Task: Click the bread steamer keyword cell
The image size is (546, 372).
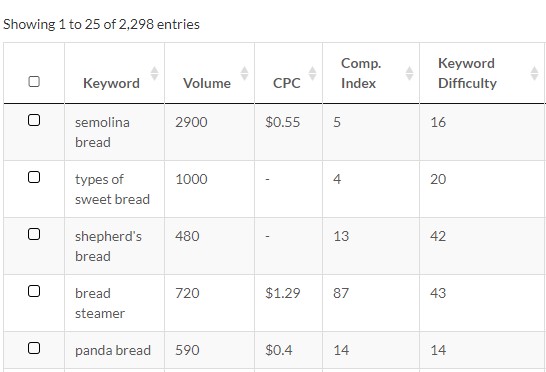Action: pyautogui.click(x=114, y=303)
